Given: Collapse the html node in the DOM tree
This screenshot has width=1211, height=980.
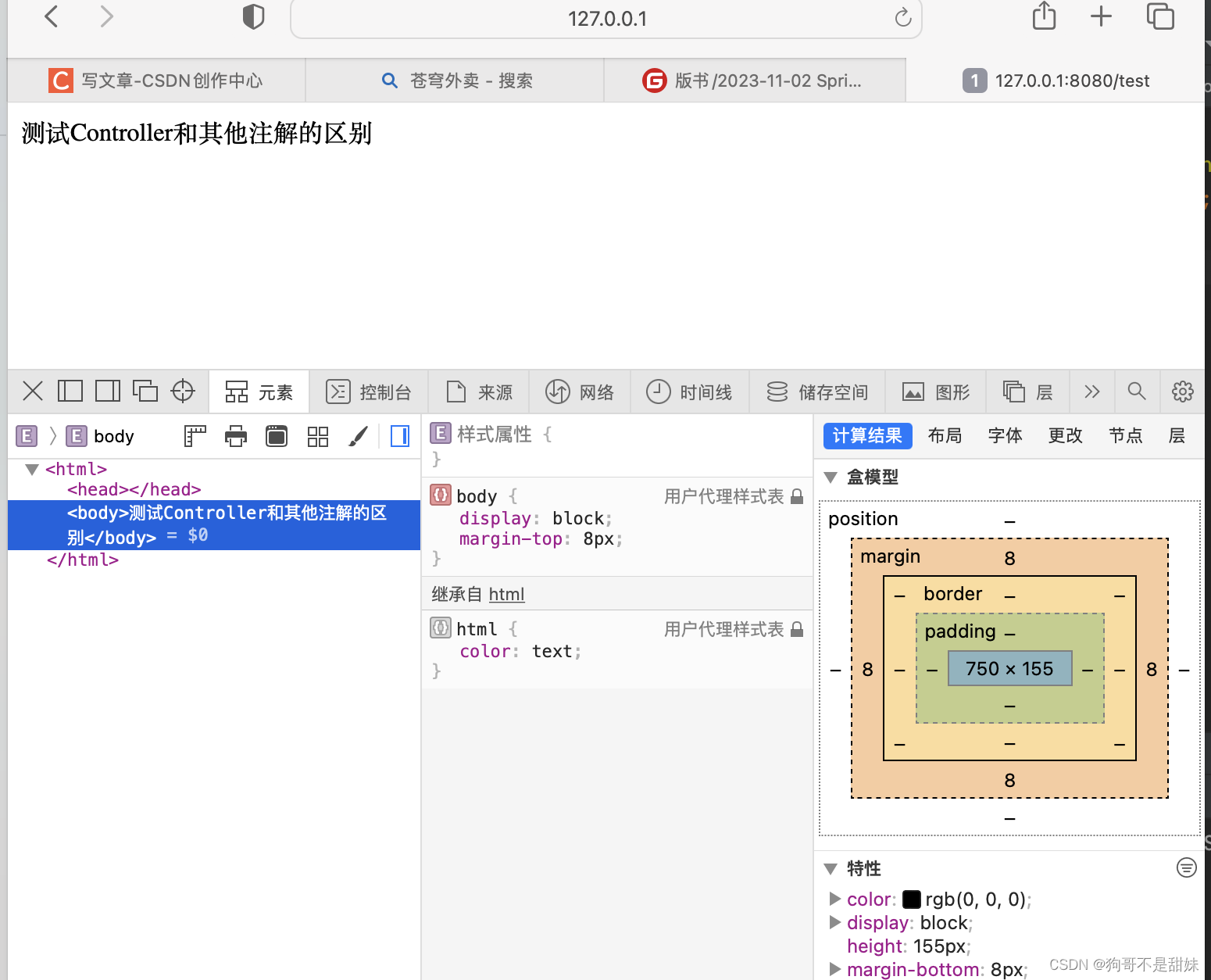Looking at the screenshot, I should (31, 469).
